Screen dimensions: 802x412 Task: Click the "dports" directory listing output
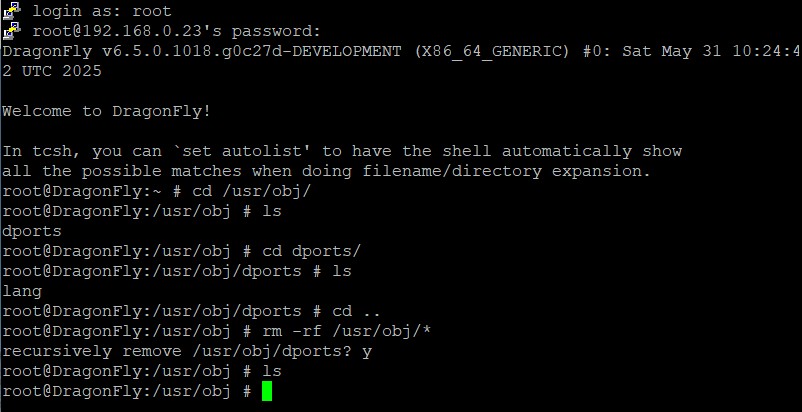click(32, 231)
